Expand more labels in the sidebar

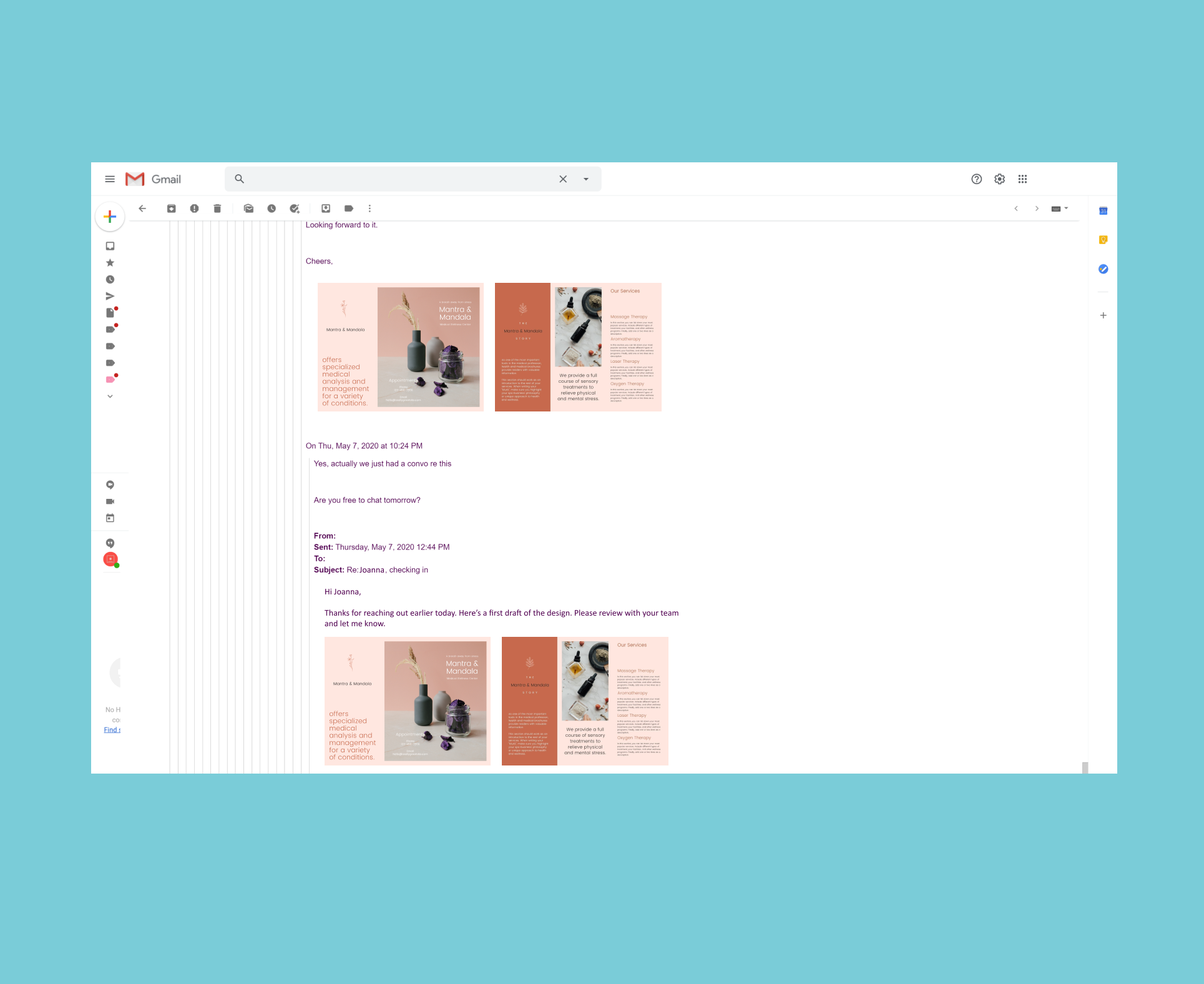click(x=110, y=396)
